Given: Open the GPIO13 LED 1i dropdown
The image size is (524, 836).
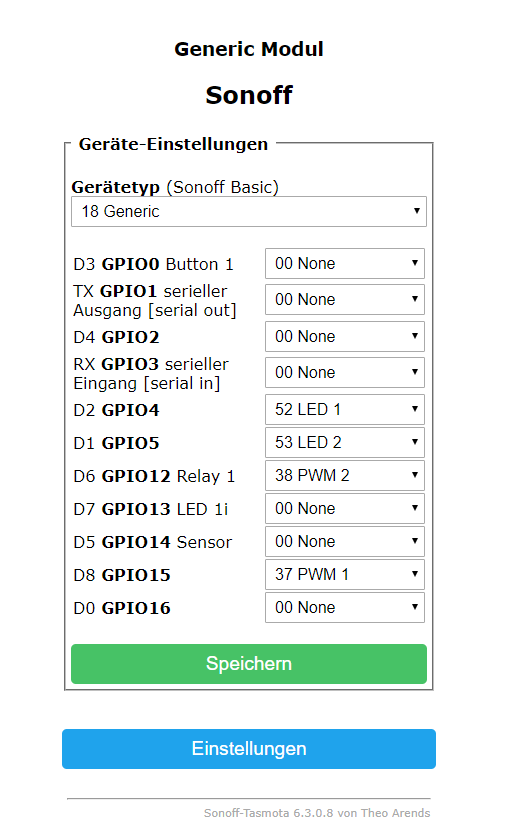Looking at the screenshot, I should [344, 509].
